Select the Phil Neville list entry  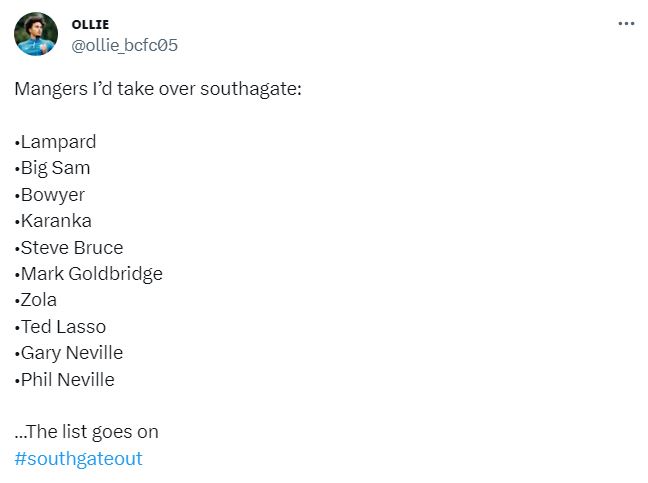[64, 380]
